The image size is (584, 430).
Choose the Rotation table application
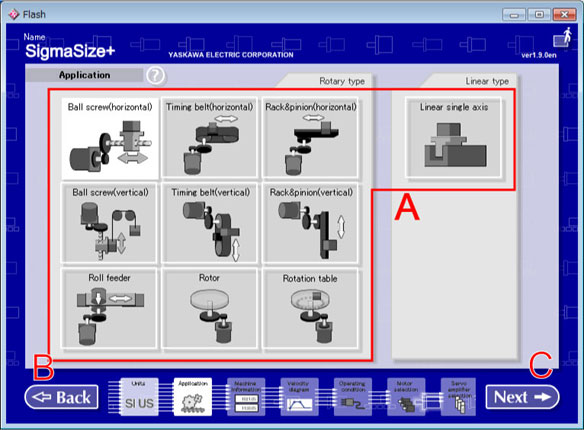coord(310,309)
